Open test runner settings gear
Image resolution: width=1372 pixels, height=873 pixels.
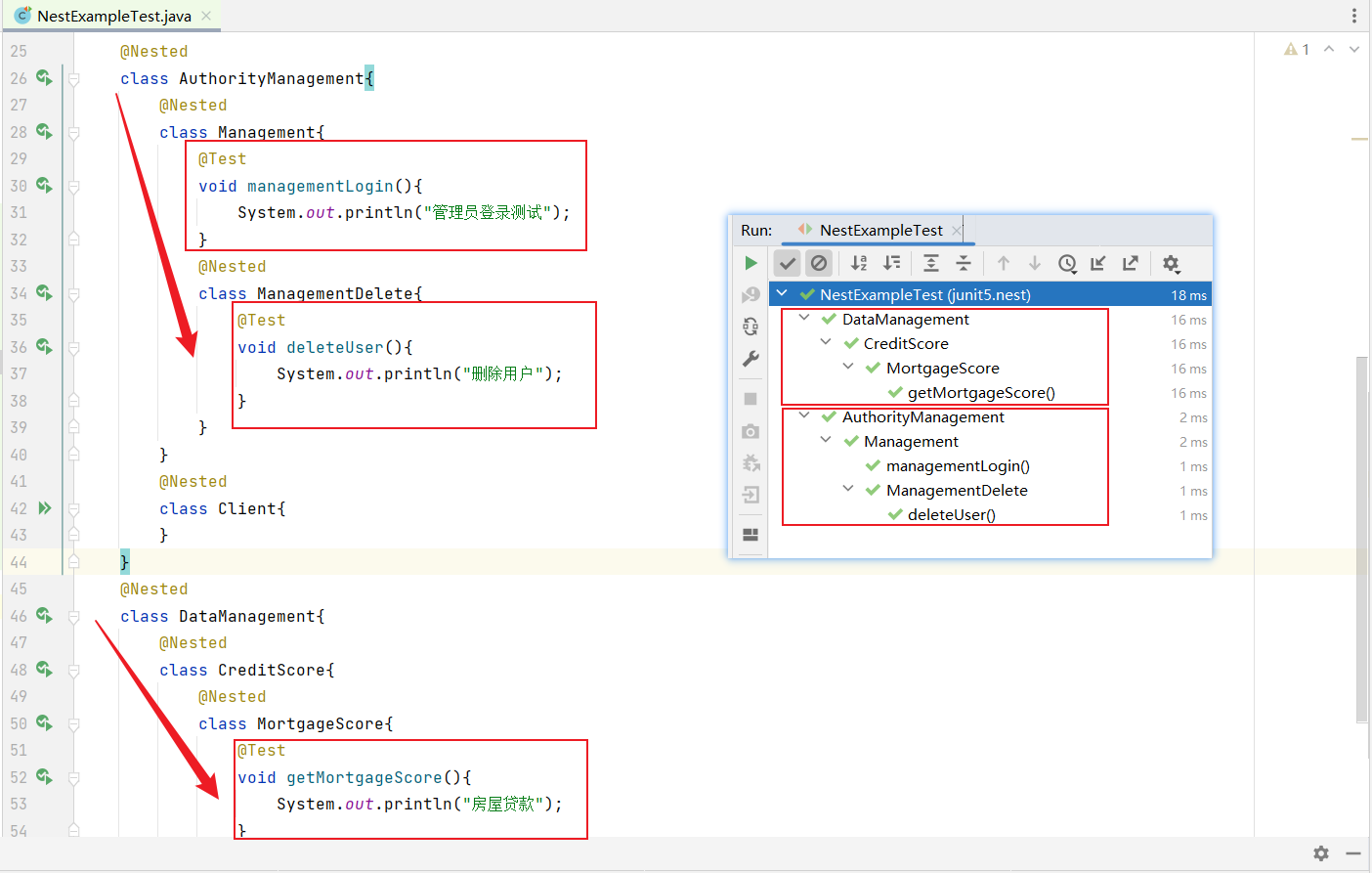click(1171, 263)
